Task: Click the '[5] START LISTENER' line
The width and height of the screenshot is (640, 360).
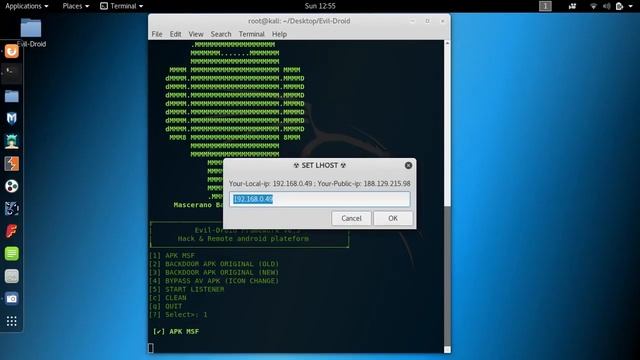Action: 187,289
